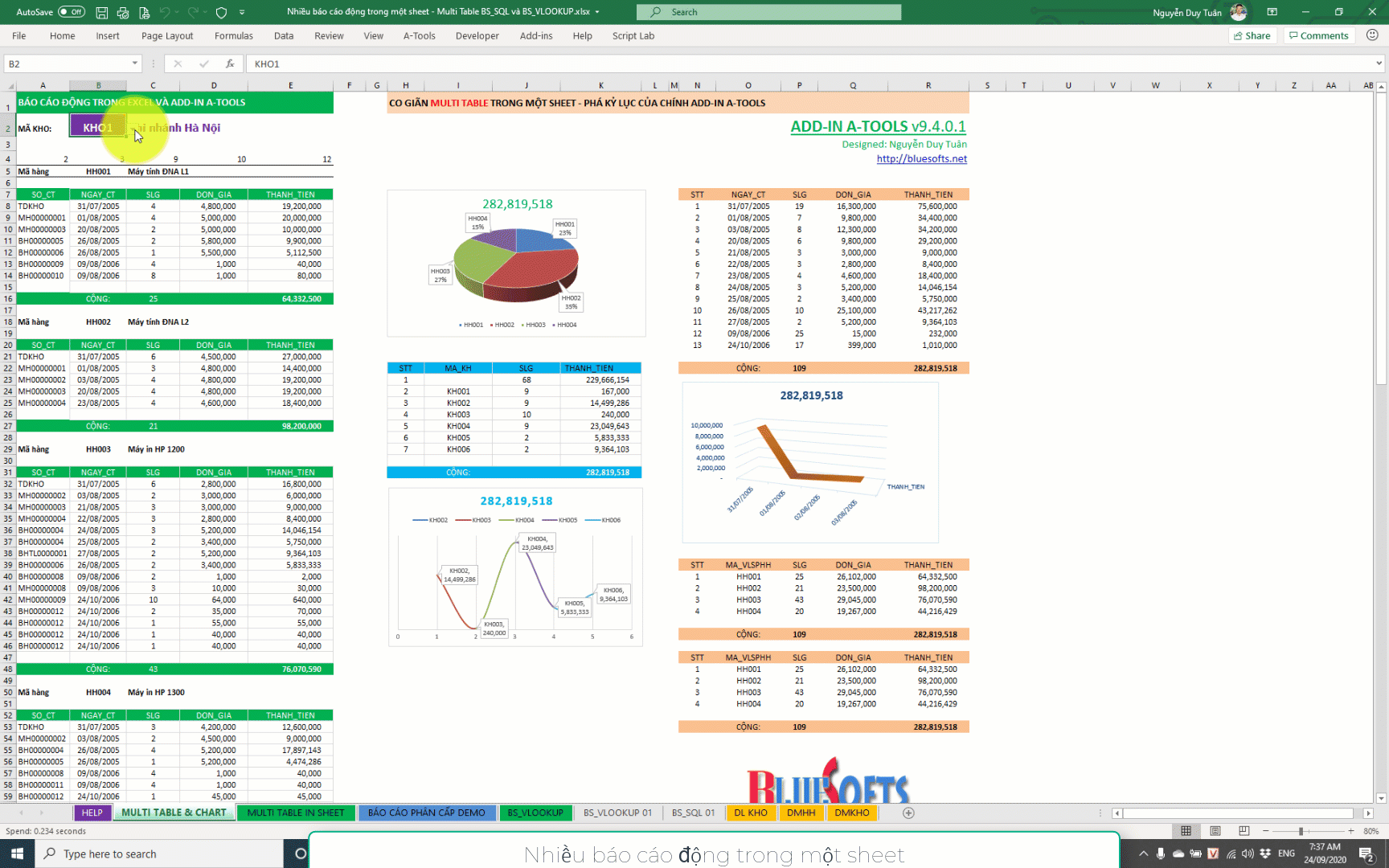Click the Share button
The width and height of the screenshot is (1389, 868).
click(x=1252, y=35)
